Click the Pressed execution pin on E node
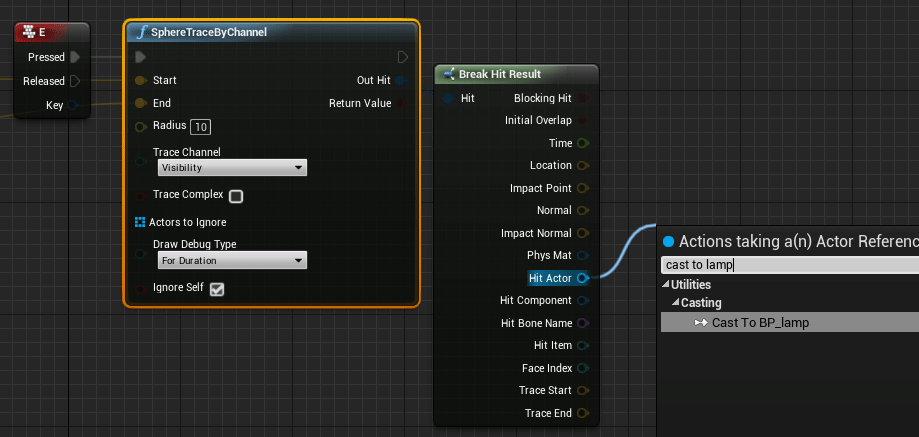Image resolution: width=919 pixels, height=437 pixels. 74,57
